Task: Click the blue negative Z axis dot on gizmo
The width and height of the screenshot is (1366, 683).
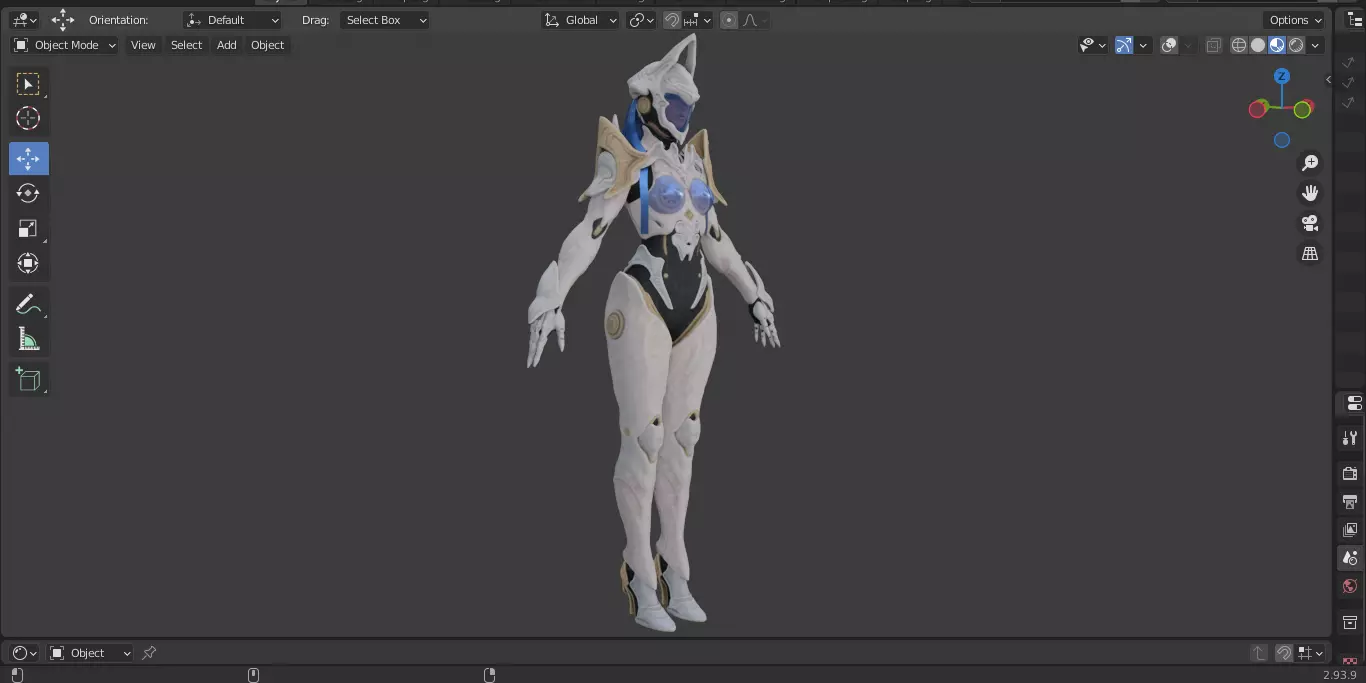Action: coord(1282,141)
